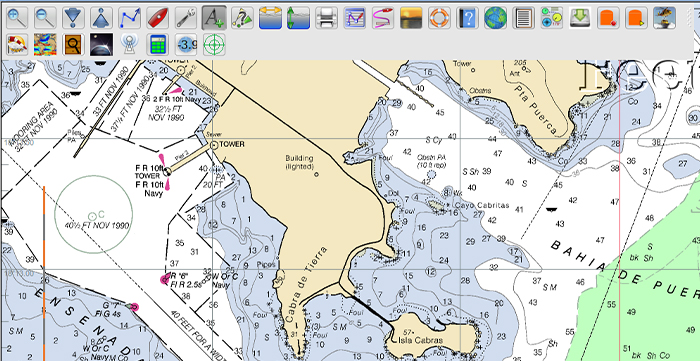Open the radio antenna beacon plugin

point(129,44)
